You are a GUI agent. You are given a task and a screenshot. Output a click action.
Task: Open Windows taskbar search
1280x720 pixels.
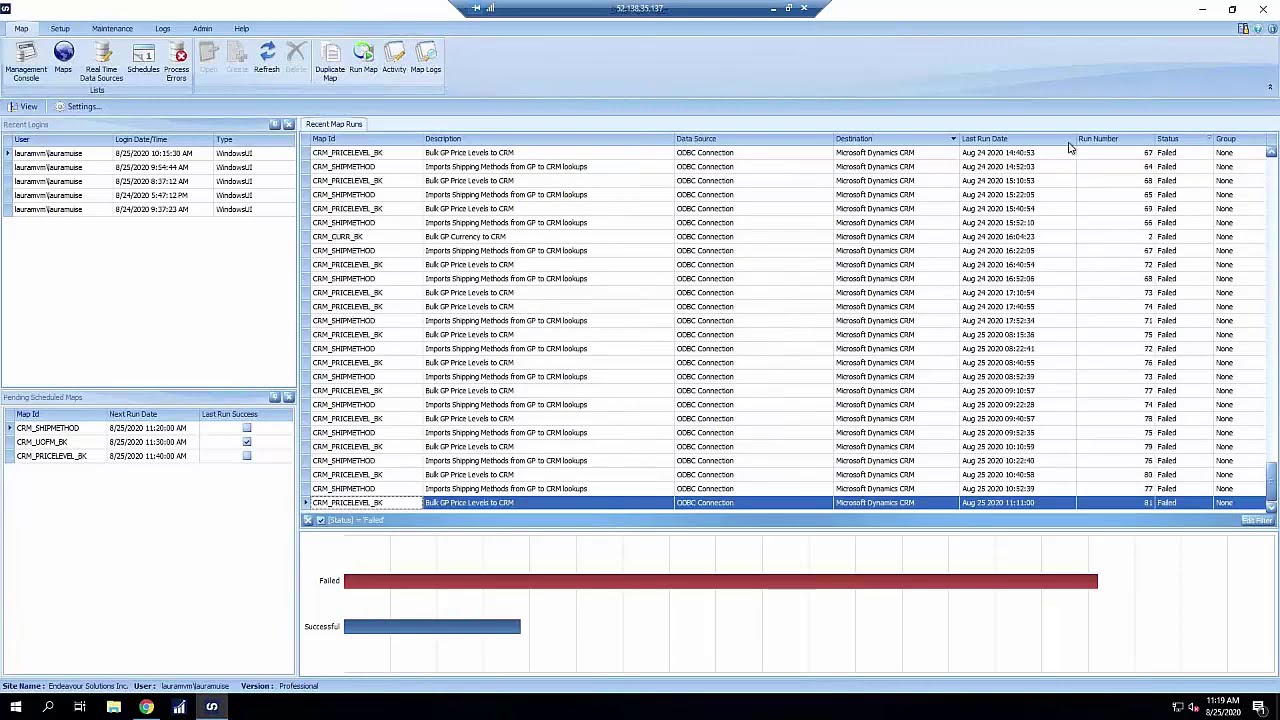tap(47, 707)
